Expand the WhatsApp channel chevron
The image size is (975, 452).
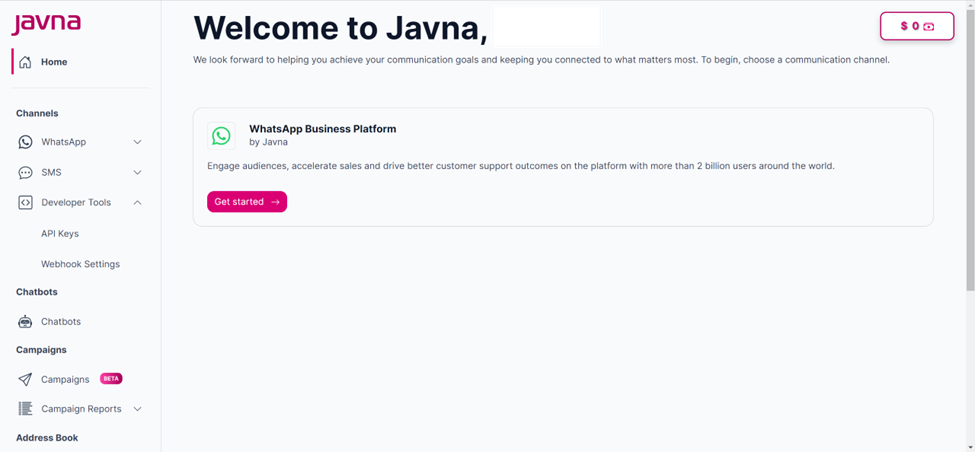click(x=137, y=142)
